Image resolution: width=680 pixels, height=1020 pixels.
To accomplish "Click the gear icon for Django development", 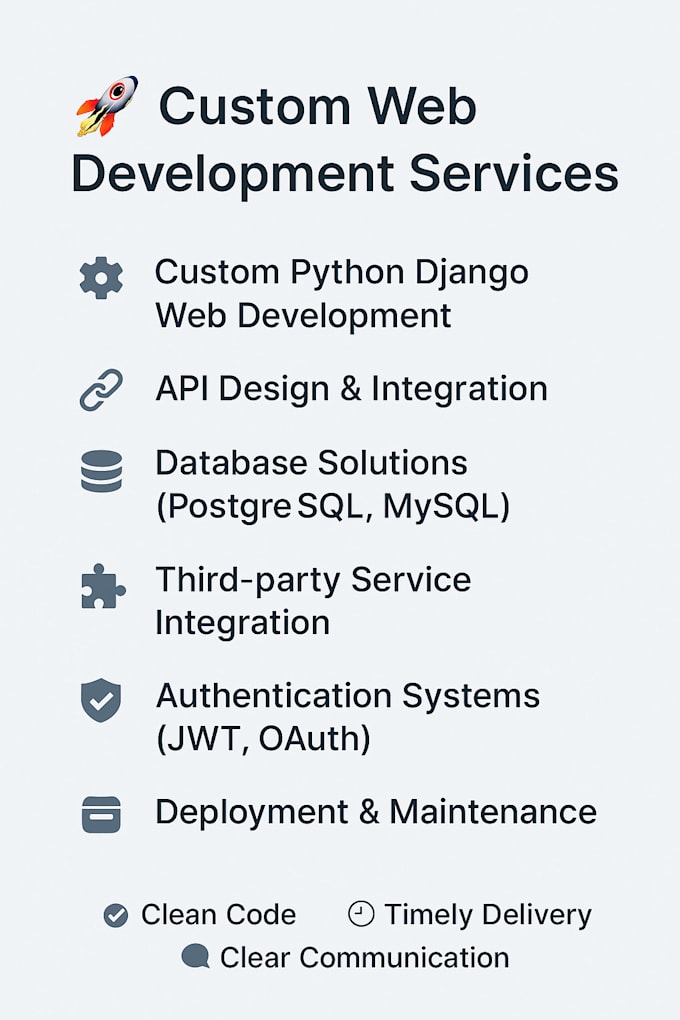I will [101, 278].
